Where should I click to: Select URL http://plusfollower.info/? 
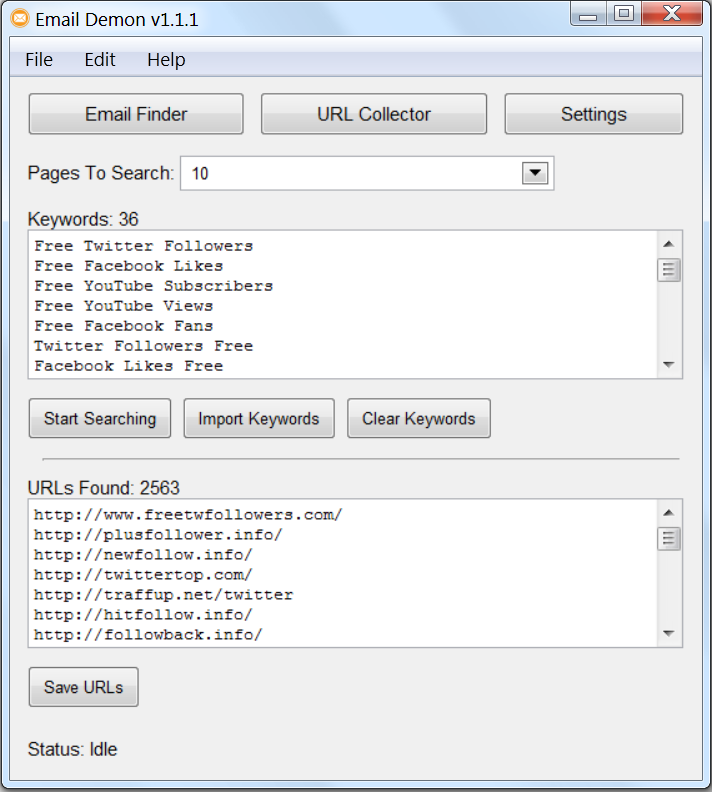[x=158, y=535]
